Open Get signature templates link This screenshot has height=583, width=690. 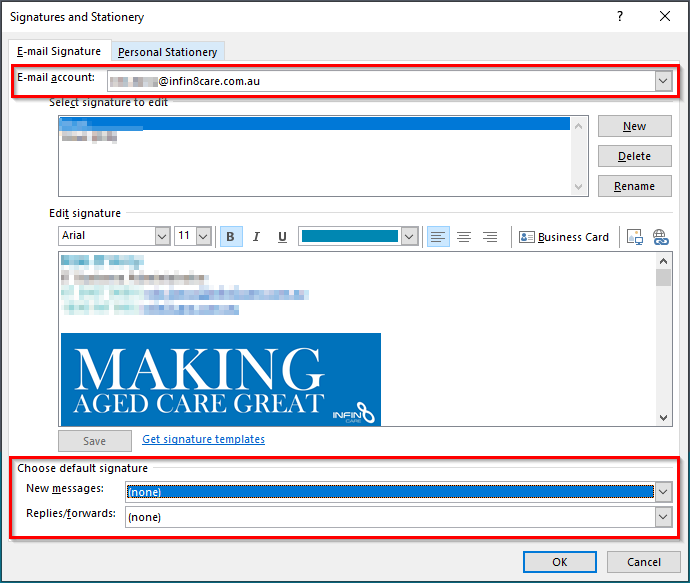point(203,439)
